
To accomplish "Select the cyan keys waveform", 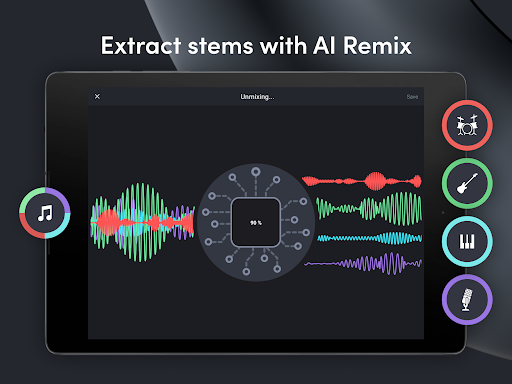I will pyautogui.click(x=369, y=238).
